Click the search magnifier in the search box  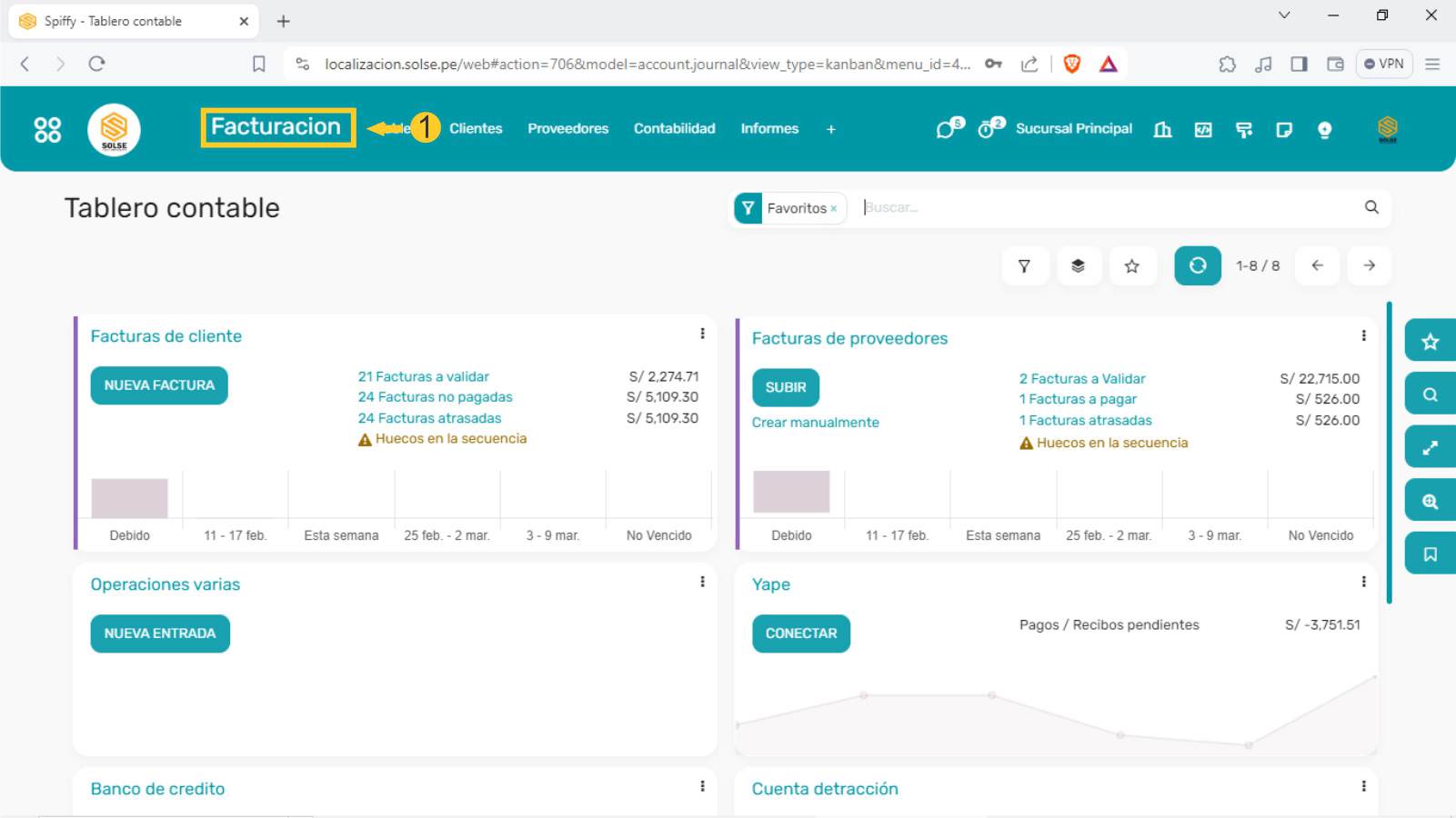(1371, 207)
